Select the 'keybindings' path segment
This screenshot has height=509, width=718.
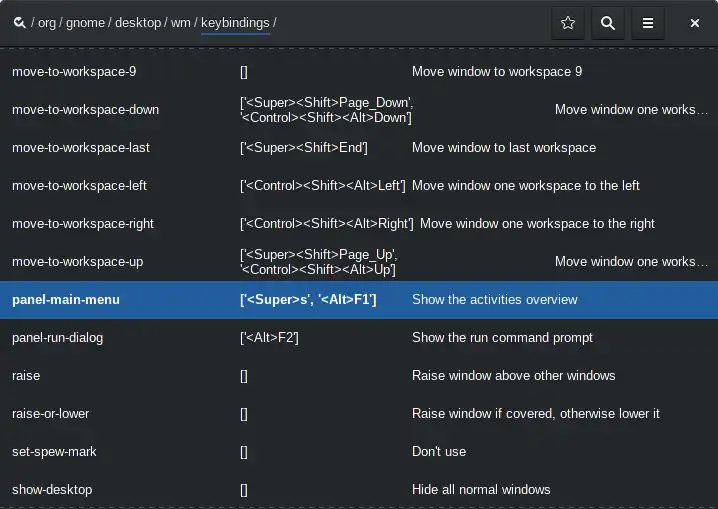click(x=235, y=22)
